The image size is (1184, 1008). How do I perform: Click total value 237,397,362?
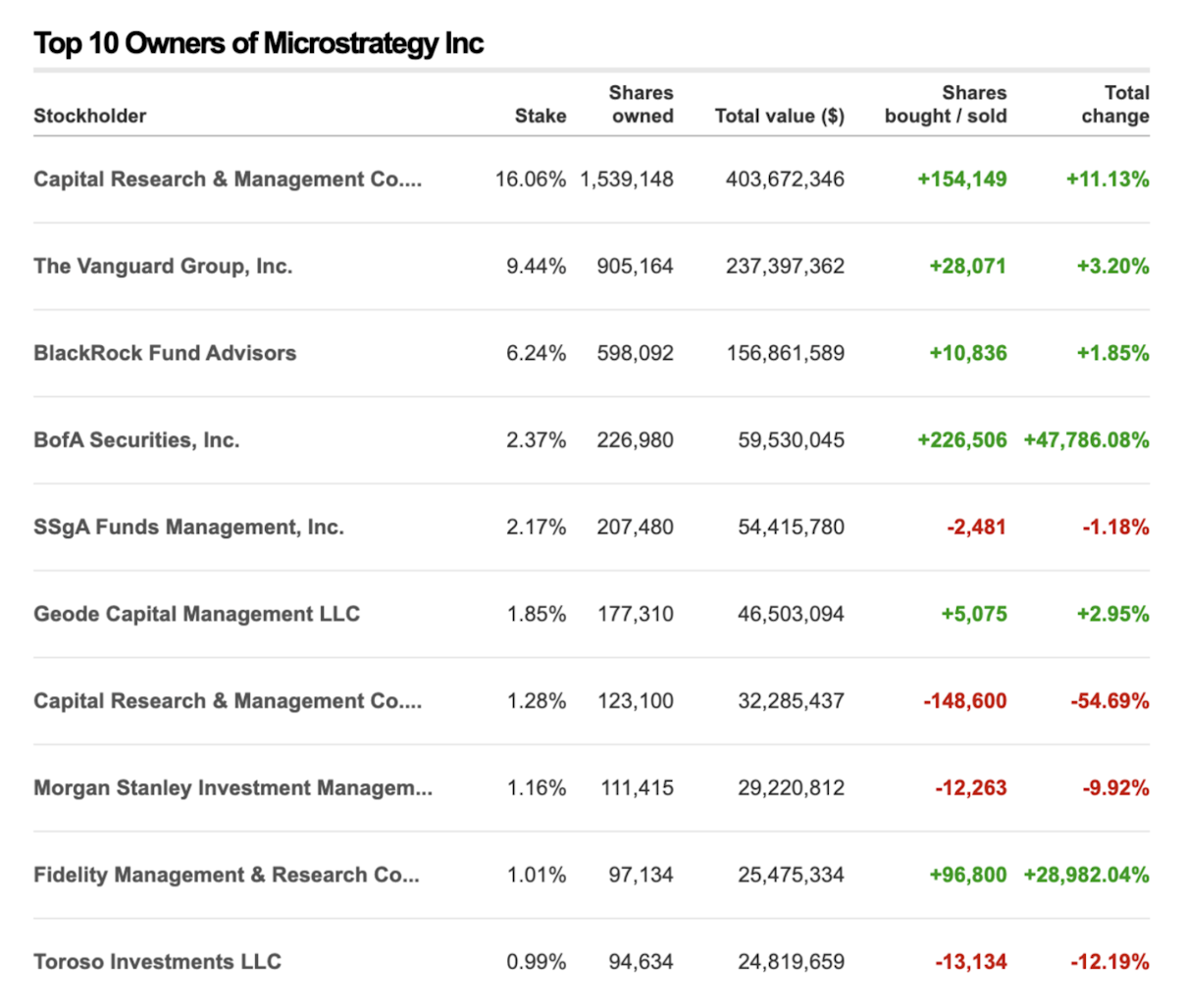pyautogui.click(x=785, y=267)
